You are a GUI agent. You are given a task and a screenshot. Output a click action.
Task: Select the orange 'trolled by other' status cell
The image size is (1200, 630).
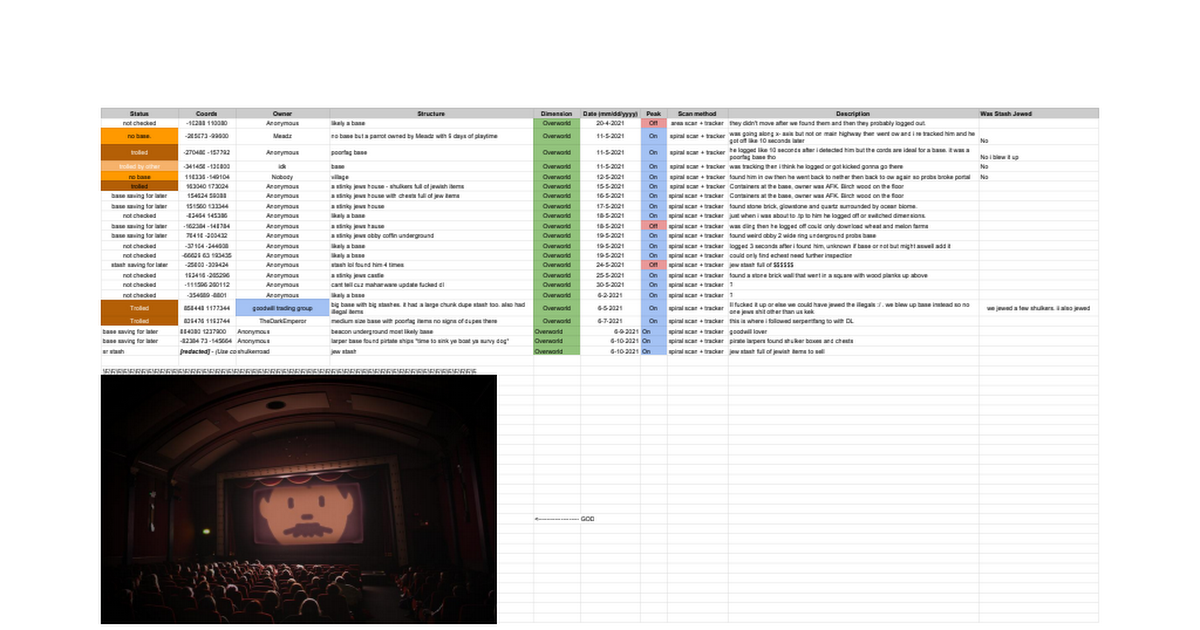coord(139,166)
